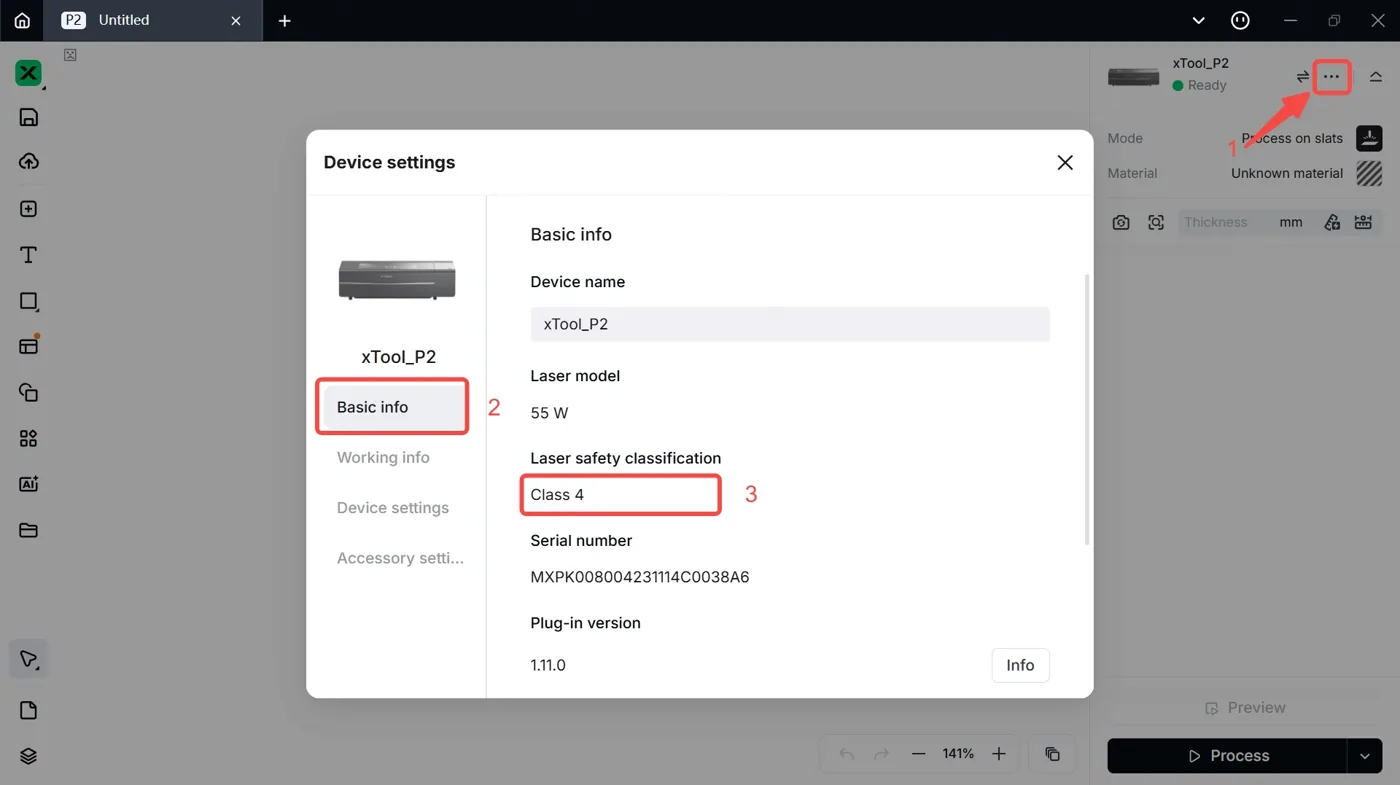Zoom in with the plus button

click(x=998, y=754)
